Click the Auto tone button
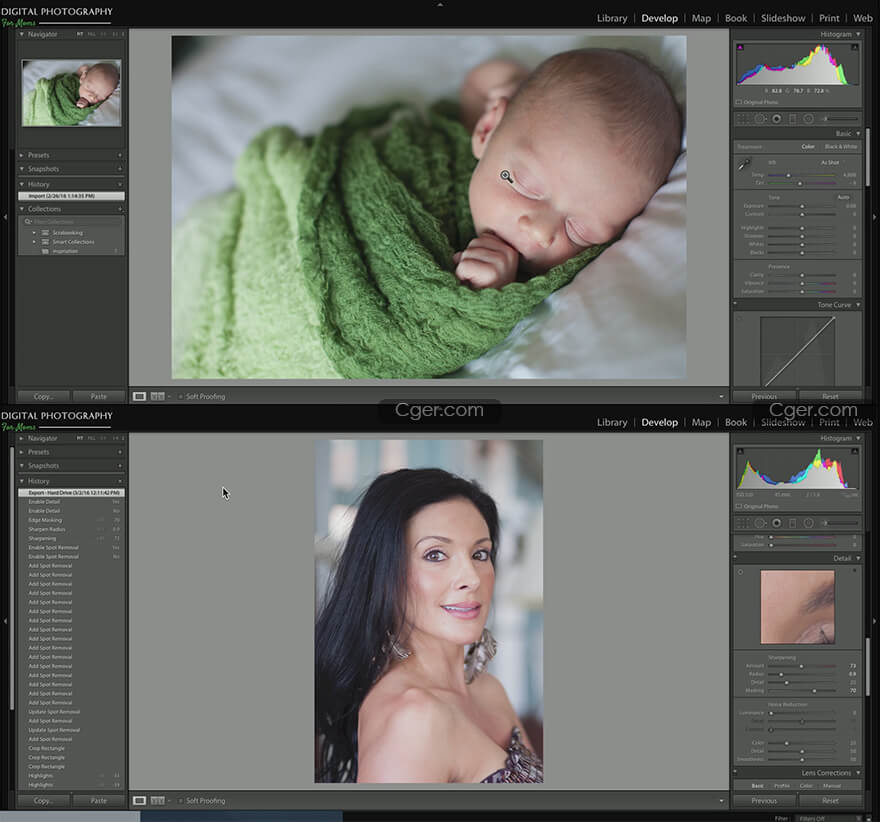The image size is (880, 822). click(843, 197)
